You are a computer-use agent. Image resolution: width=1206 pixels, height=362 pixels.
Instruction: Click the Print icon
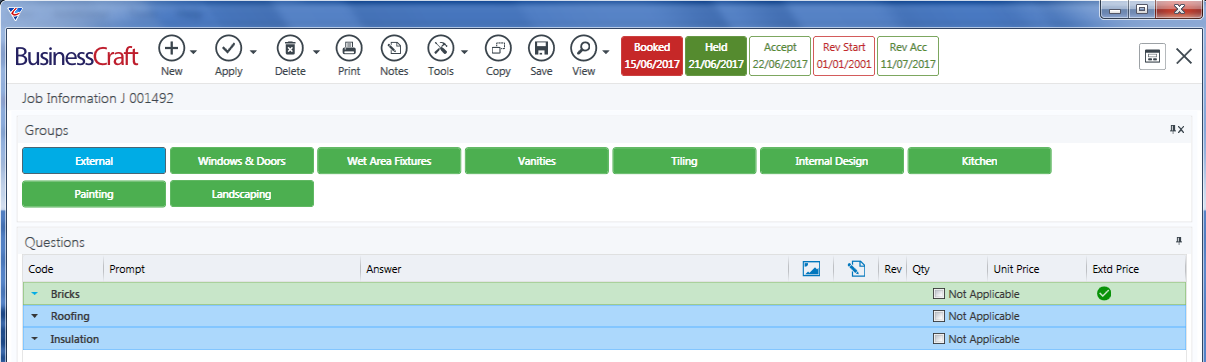click(349, 48)
